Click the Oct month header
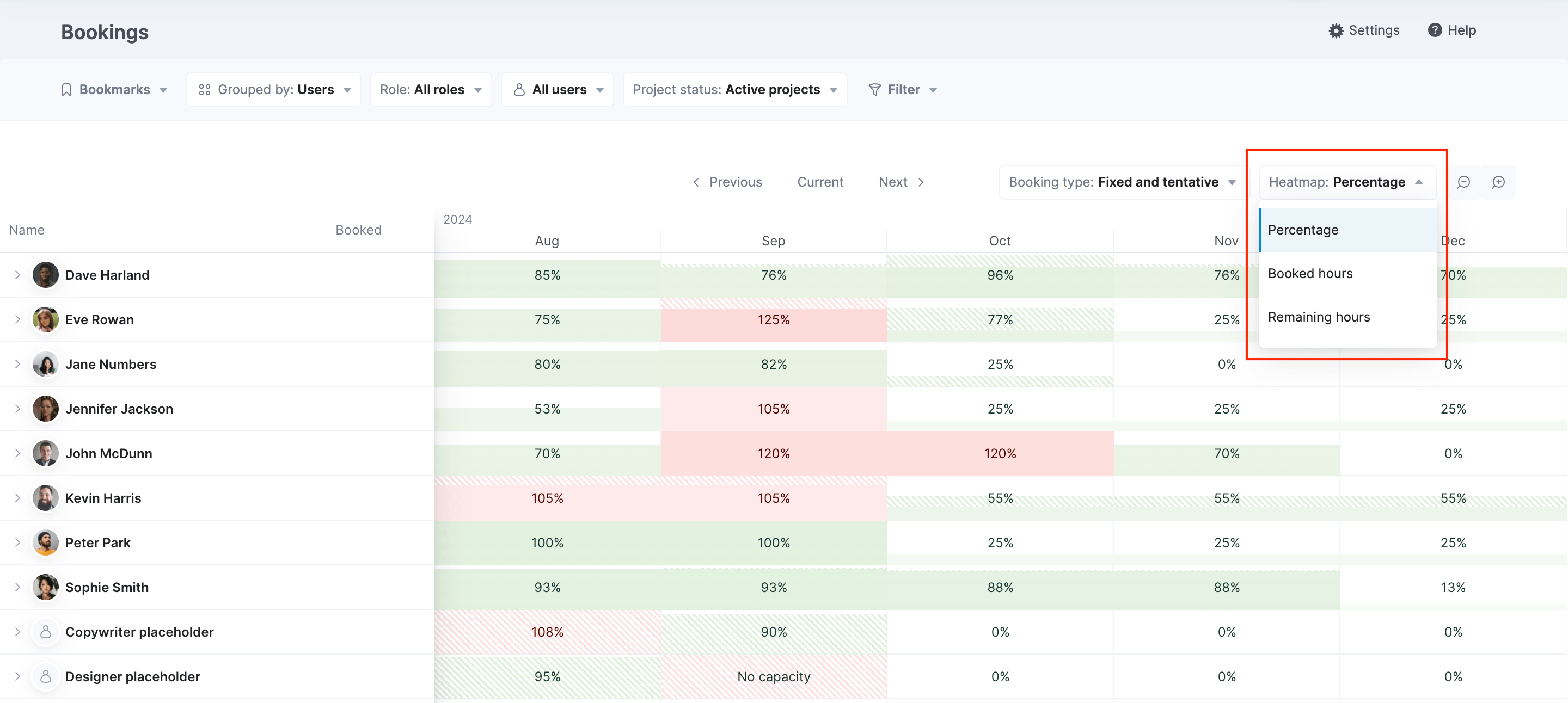This screenshot has width=1568, height=703. point(1000,241)
